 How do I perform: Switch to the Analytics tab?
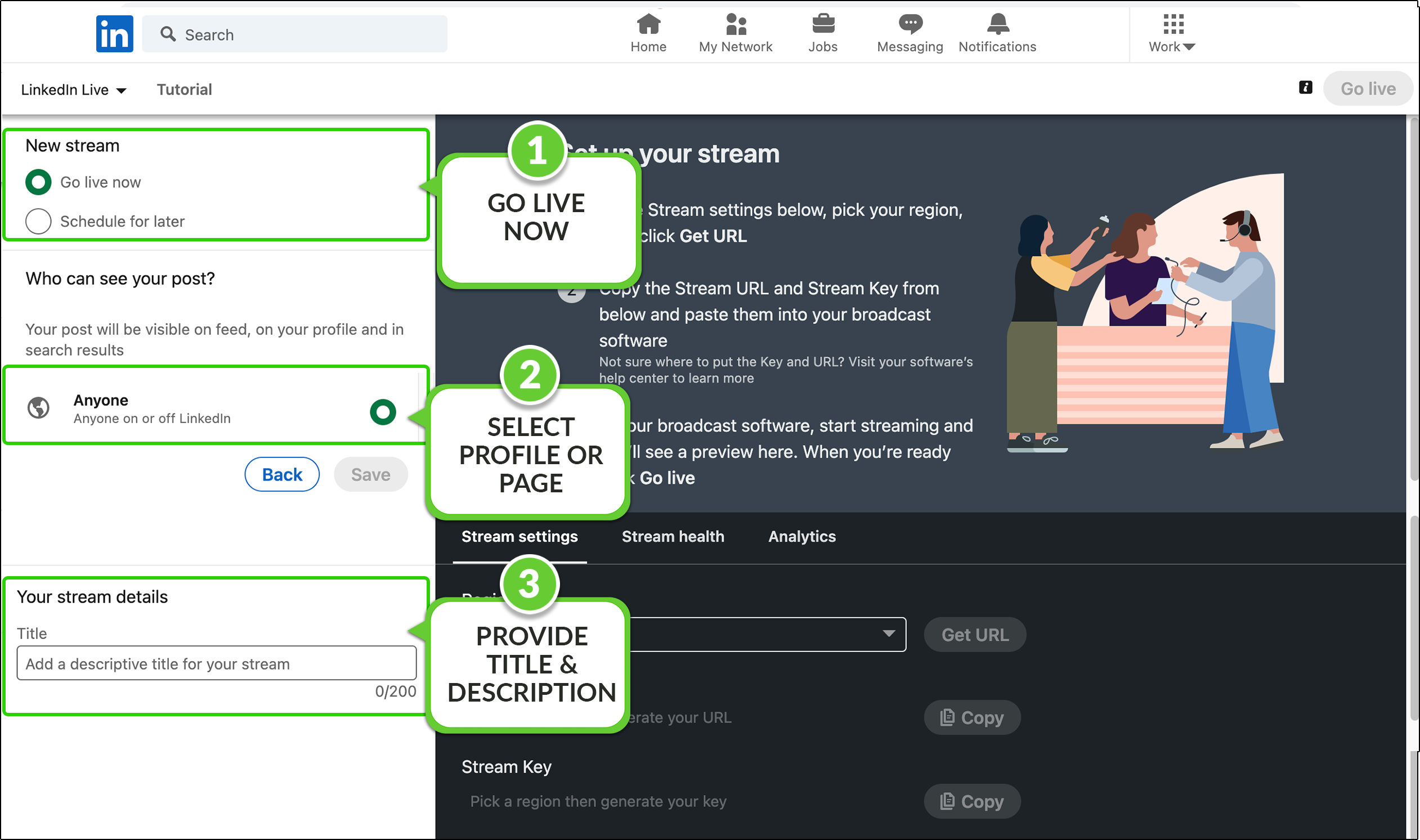[x=801, y=536]
